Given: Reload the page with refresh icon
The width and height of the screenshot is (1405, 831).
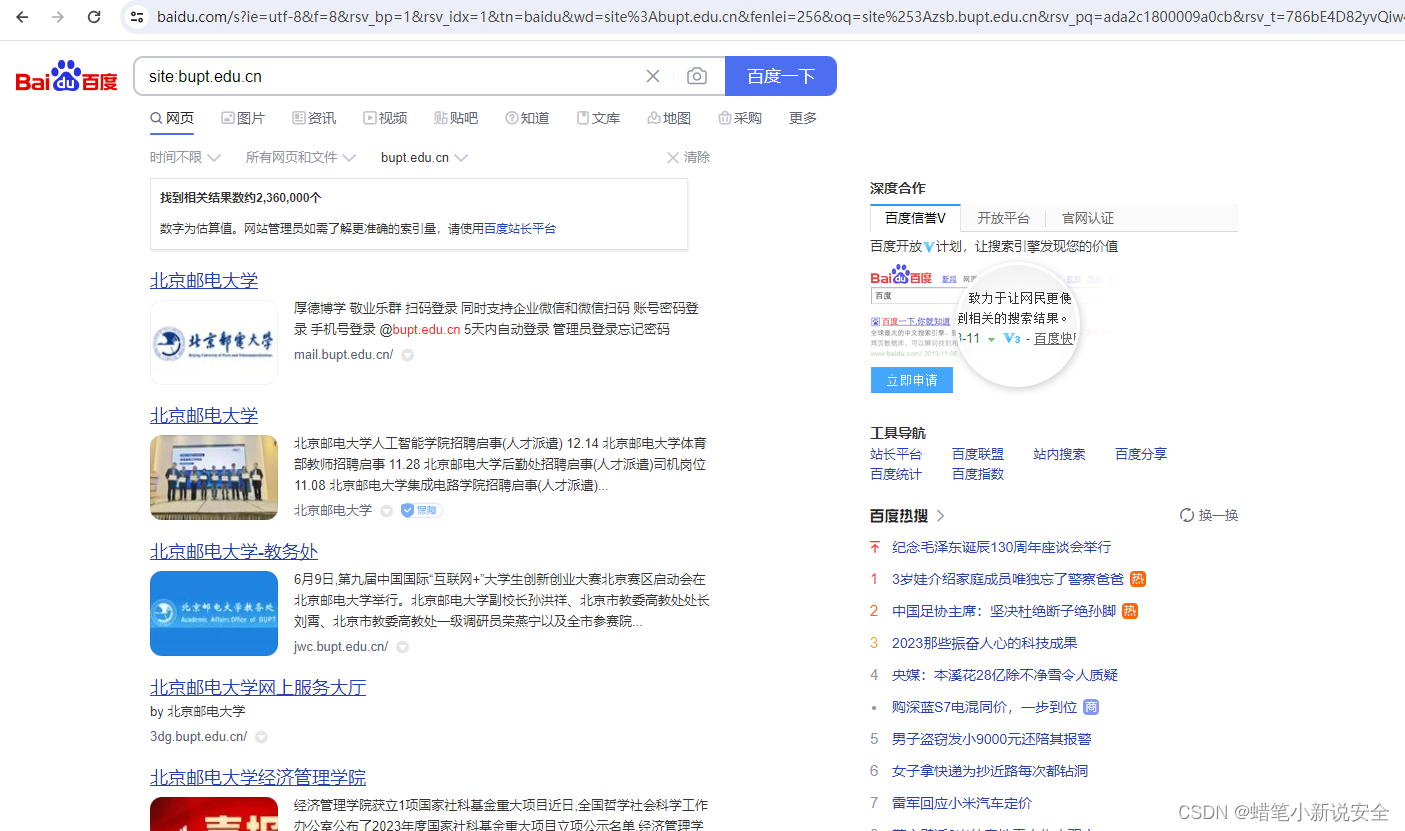Looking at the screenshot, I should 94,17.
